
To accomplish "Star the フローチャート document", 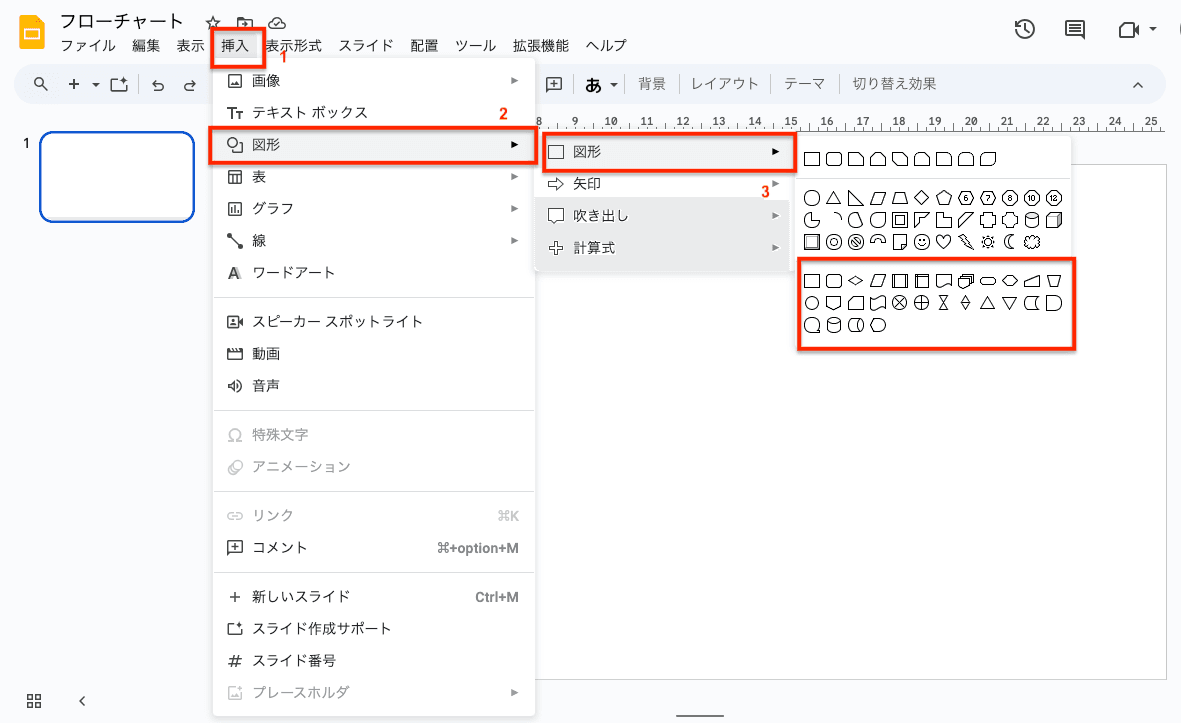I will pos(212,22).
